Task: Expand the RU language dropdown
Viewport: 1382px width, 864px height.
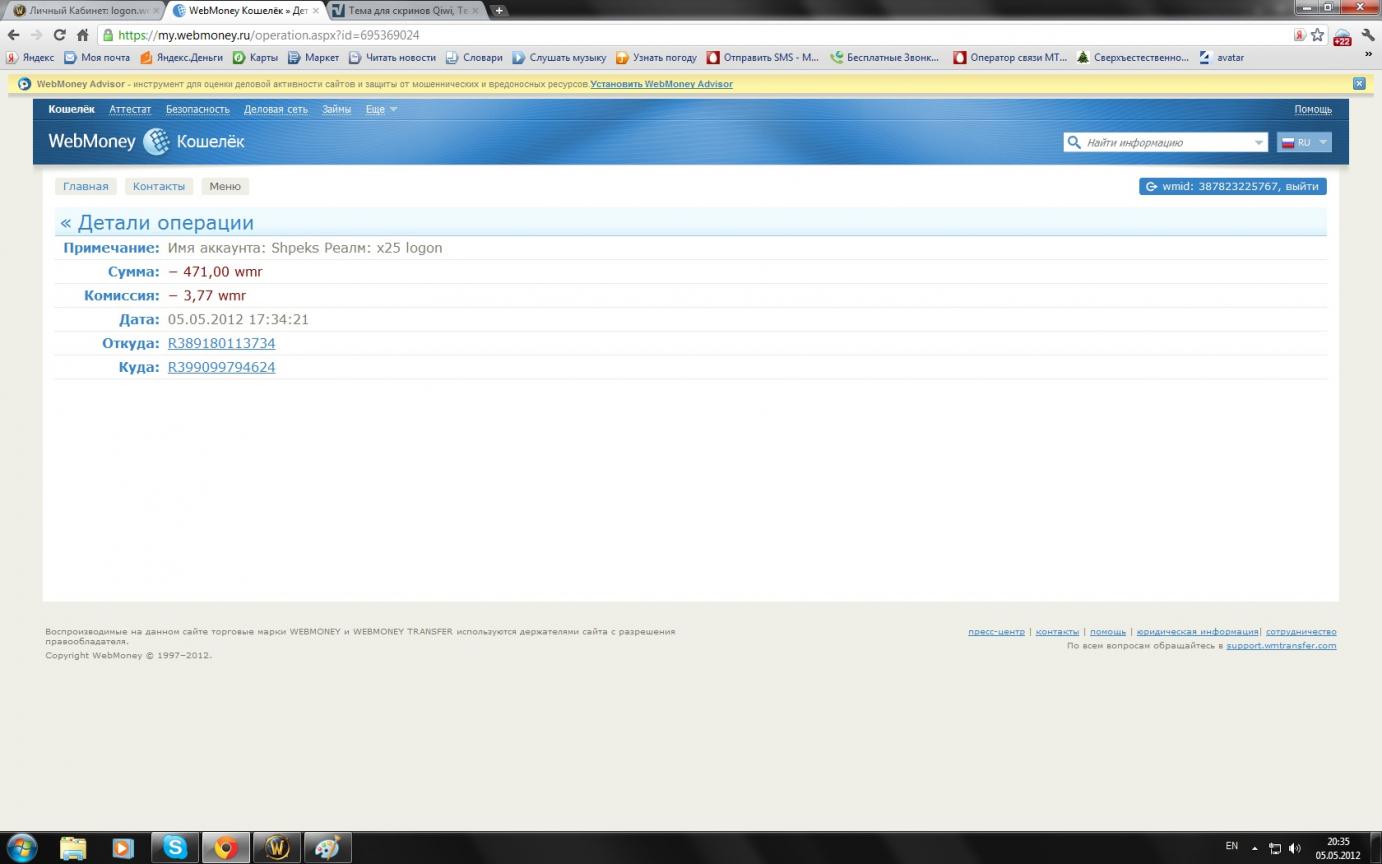Action: click(1304, 143)
